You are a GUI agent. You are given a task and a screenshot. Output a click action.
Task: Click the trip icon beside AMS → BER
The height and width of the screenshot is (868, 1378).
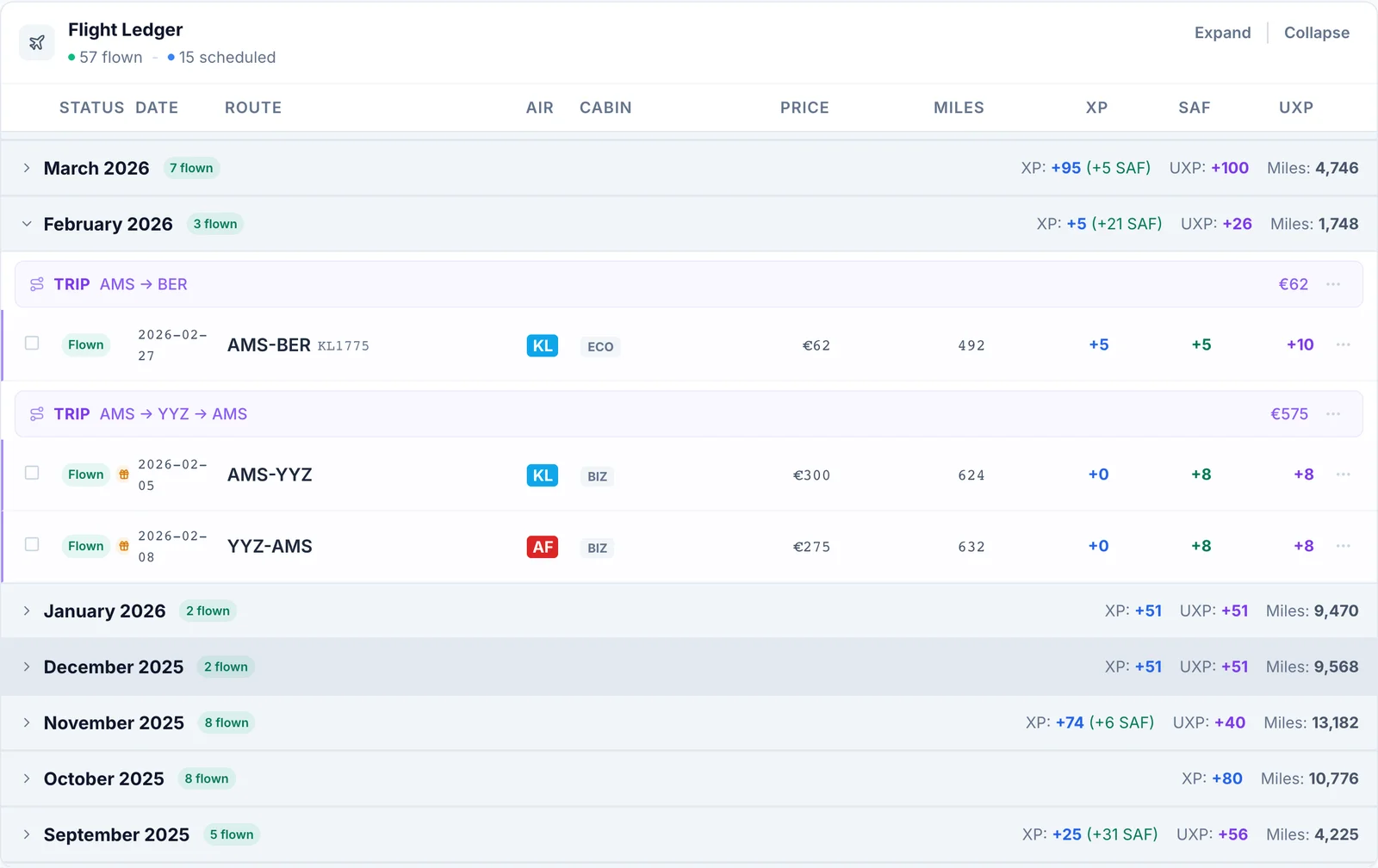37,284
